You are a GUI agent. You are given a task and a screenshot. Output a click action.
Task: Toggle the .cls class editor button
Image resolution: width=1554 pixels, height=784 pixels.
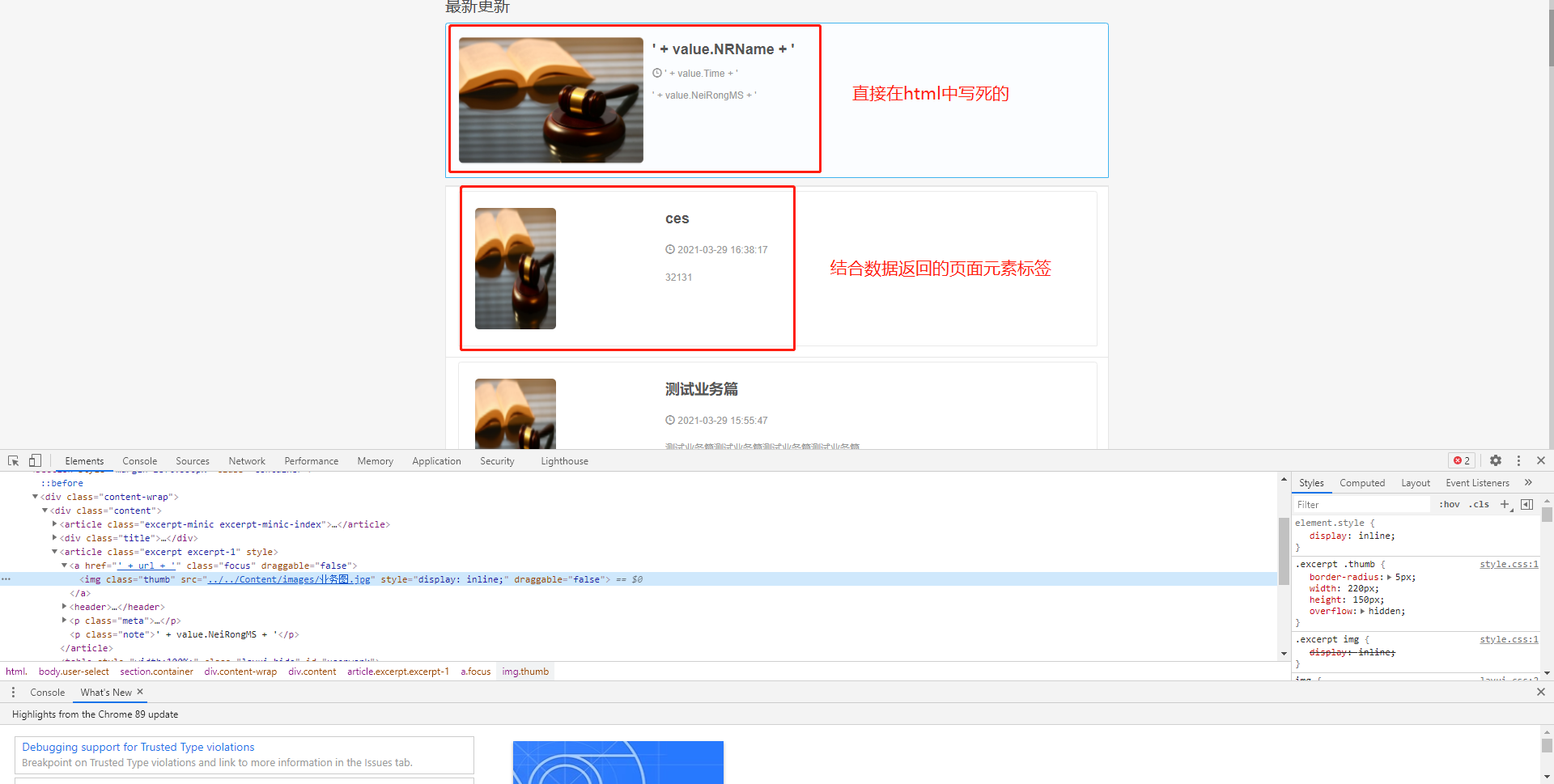(1480, 504)
